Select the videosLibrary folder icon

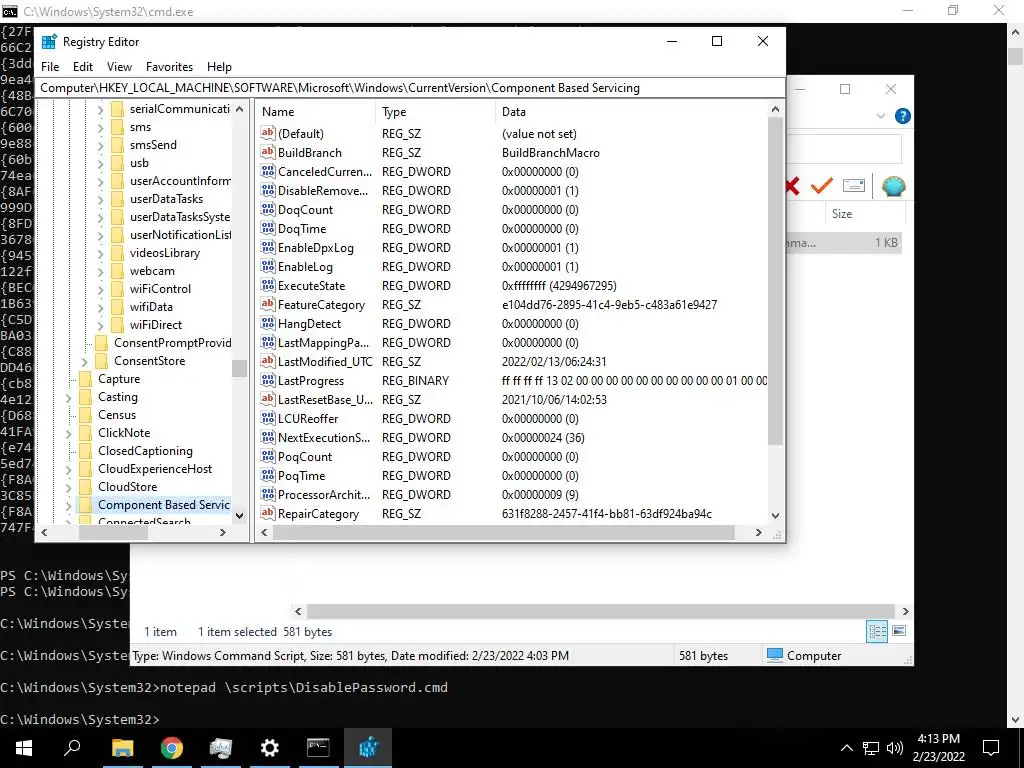coord(118,253)
